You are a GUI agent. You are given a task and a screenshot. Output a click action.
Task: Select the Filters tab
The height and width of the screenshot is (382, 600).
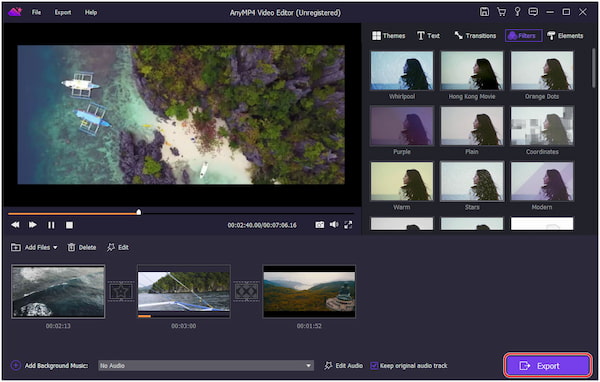coord(523,36)
